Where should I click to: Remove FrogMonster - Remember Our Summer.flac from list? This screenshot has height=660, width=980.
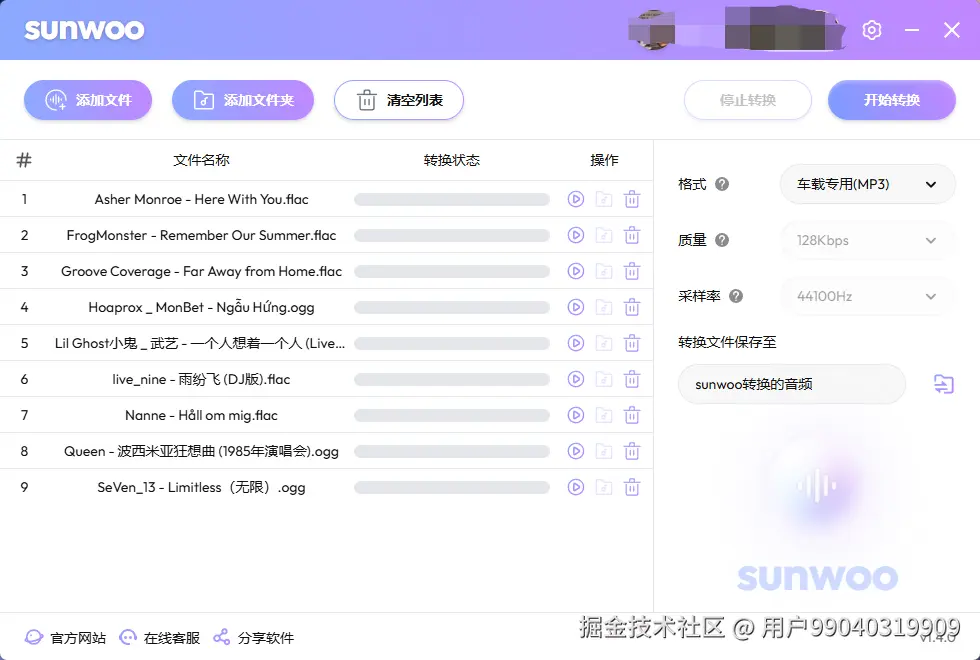(x=632, y=236)
